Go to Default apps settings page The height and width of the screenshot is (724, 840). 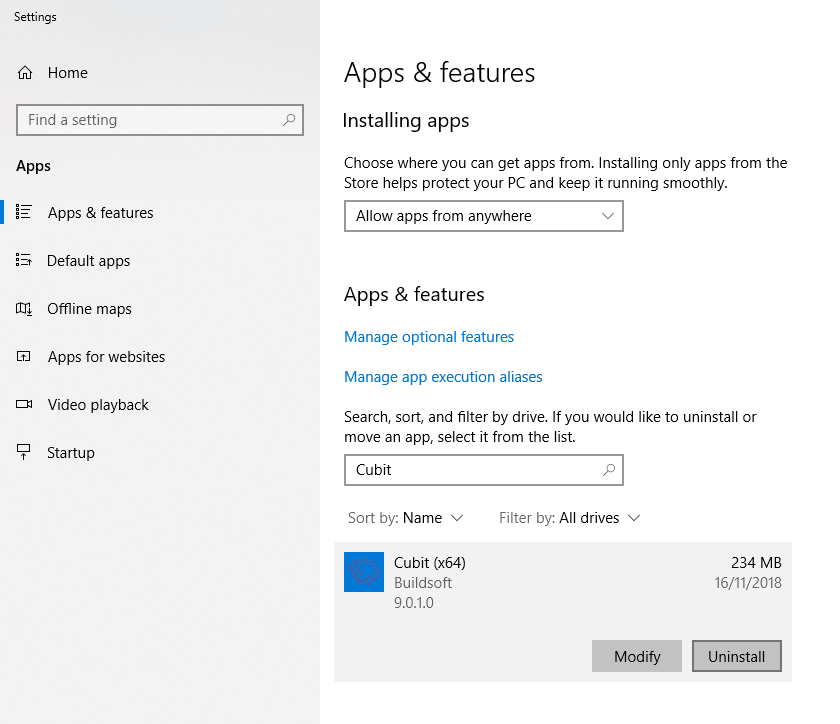click(x=89, y=261)
